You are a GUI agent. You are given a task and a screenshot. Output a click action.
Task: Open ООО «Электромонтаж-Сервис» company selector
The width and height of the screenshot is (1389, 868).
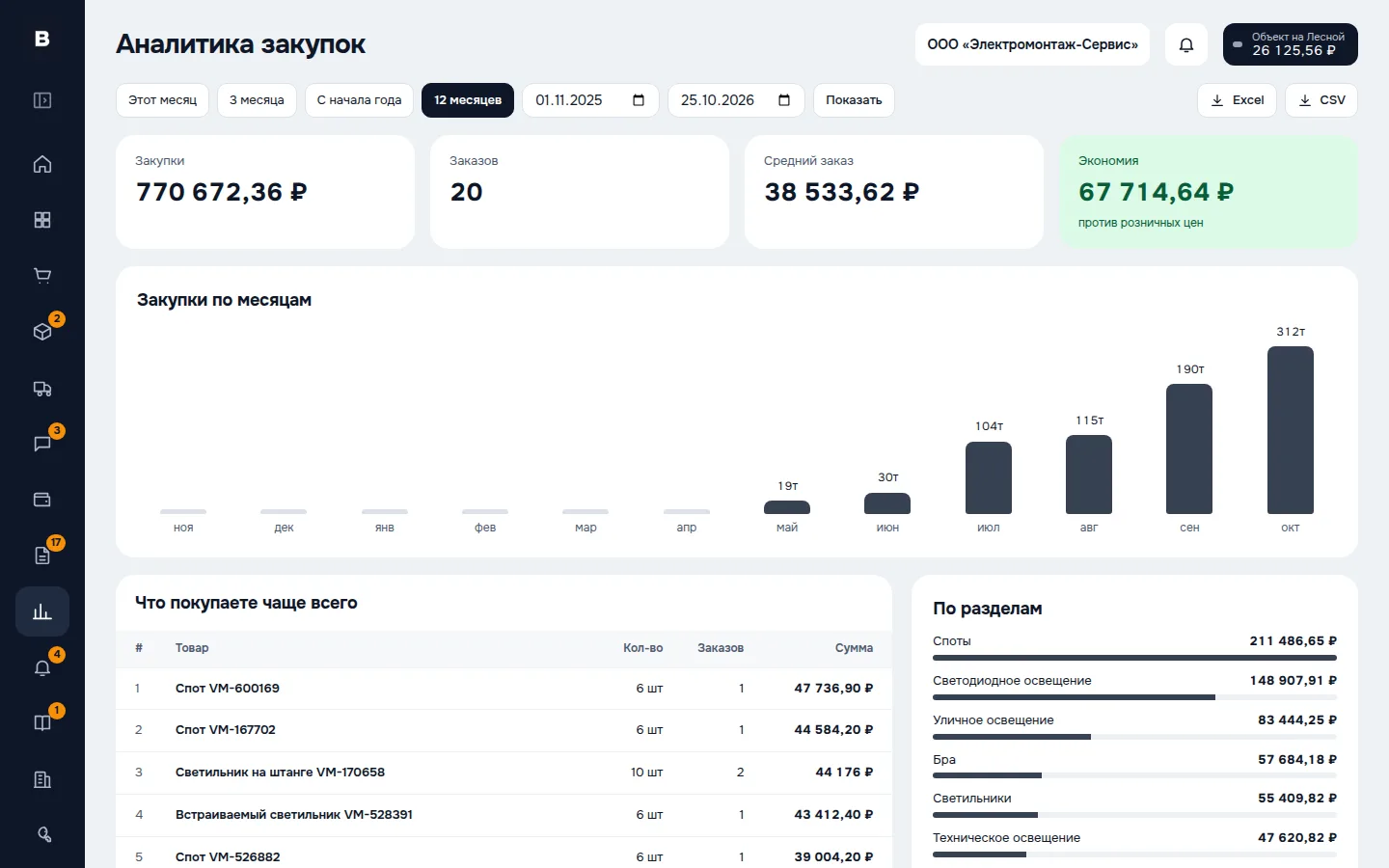tap(1032, 44)
